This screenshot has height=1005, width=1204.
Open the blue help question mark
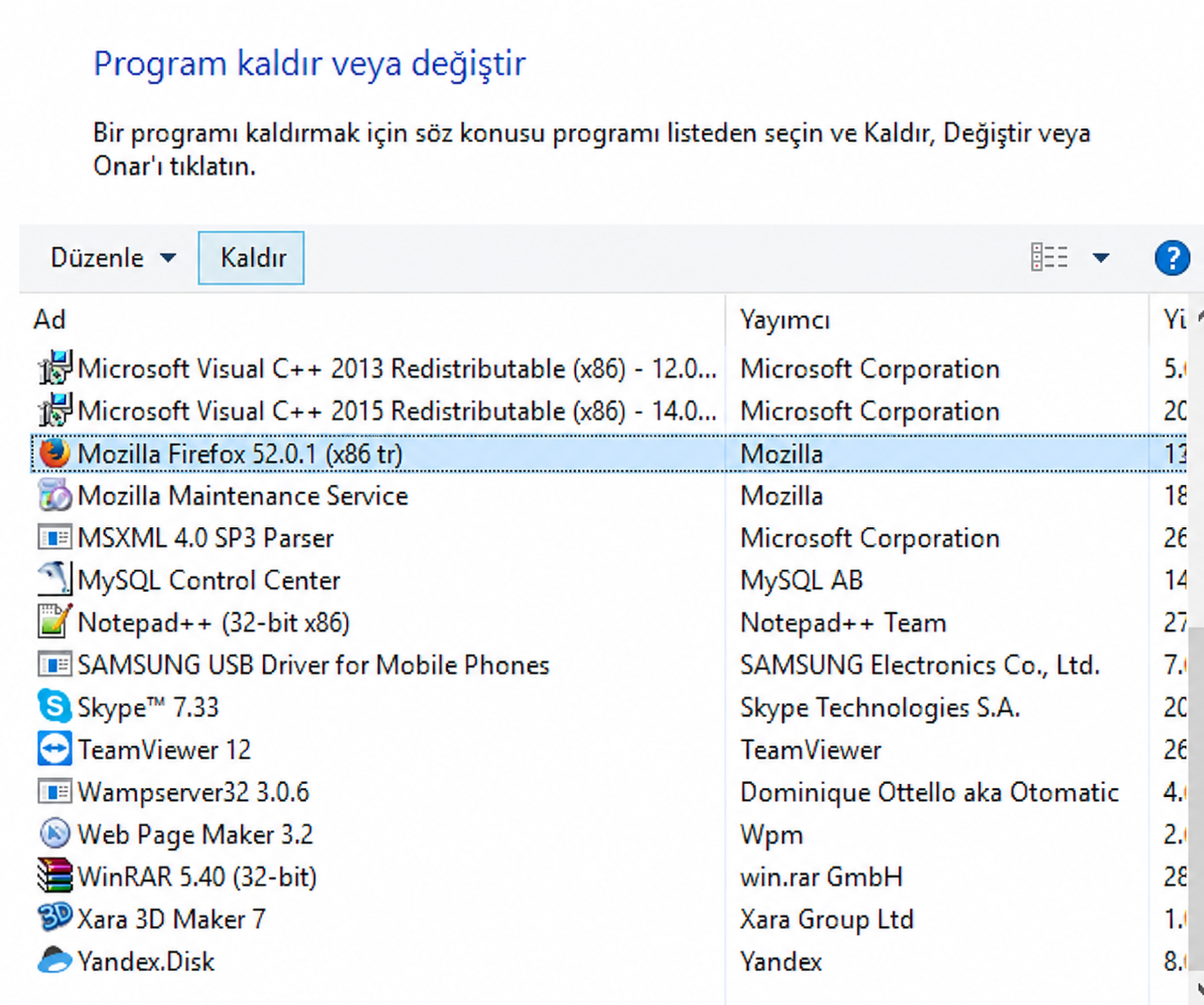pyautogui.click(x=1172, y=258)
